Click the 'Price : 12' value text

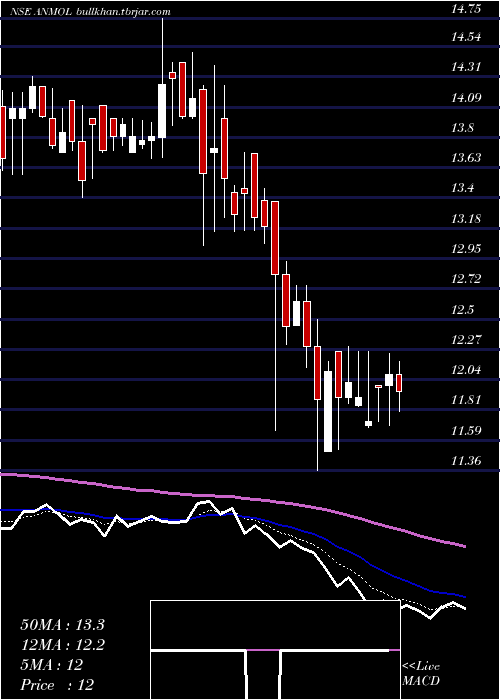click(57, 685)
